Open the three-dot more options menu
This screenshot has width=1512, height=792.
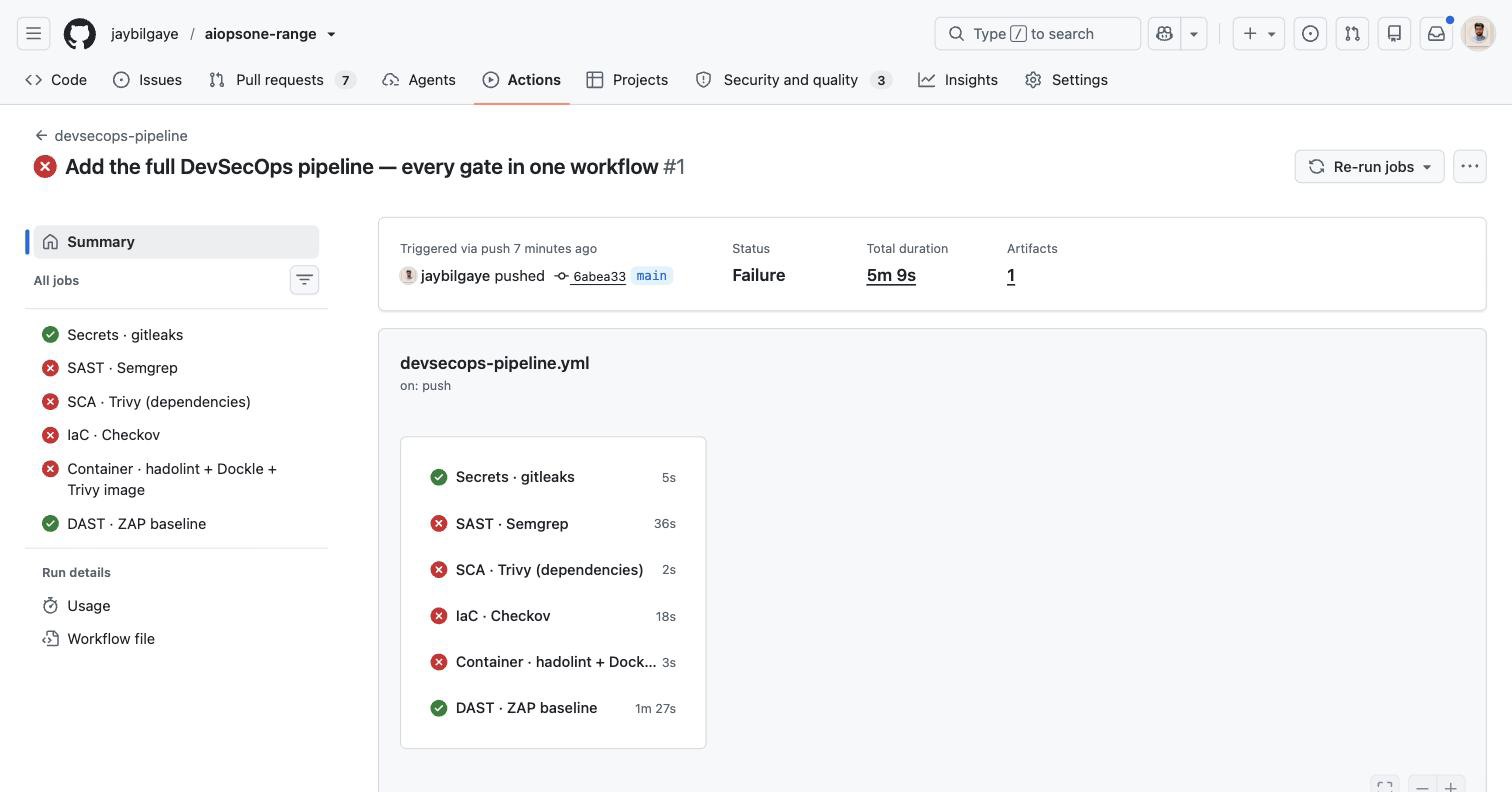pyautogui.click(x=1469, y=166)
